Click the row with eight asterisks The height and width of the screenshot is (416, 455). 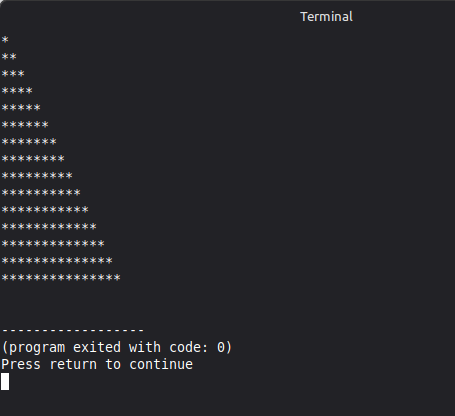click(x=33, y=159)
